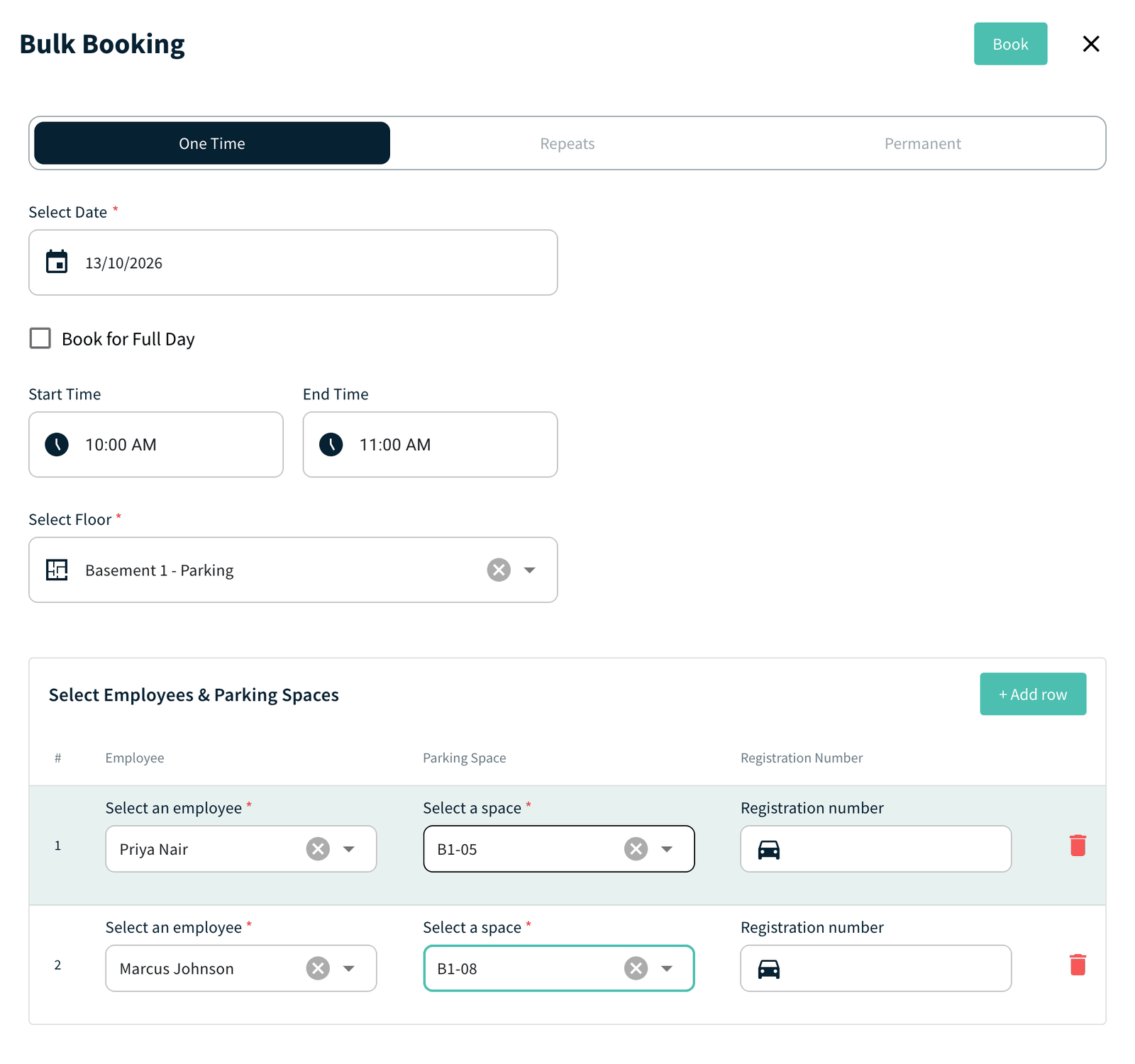
Task: Expand the Priya Nair employee dropdown
Action: 349,849
